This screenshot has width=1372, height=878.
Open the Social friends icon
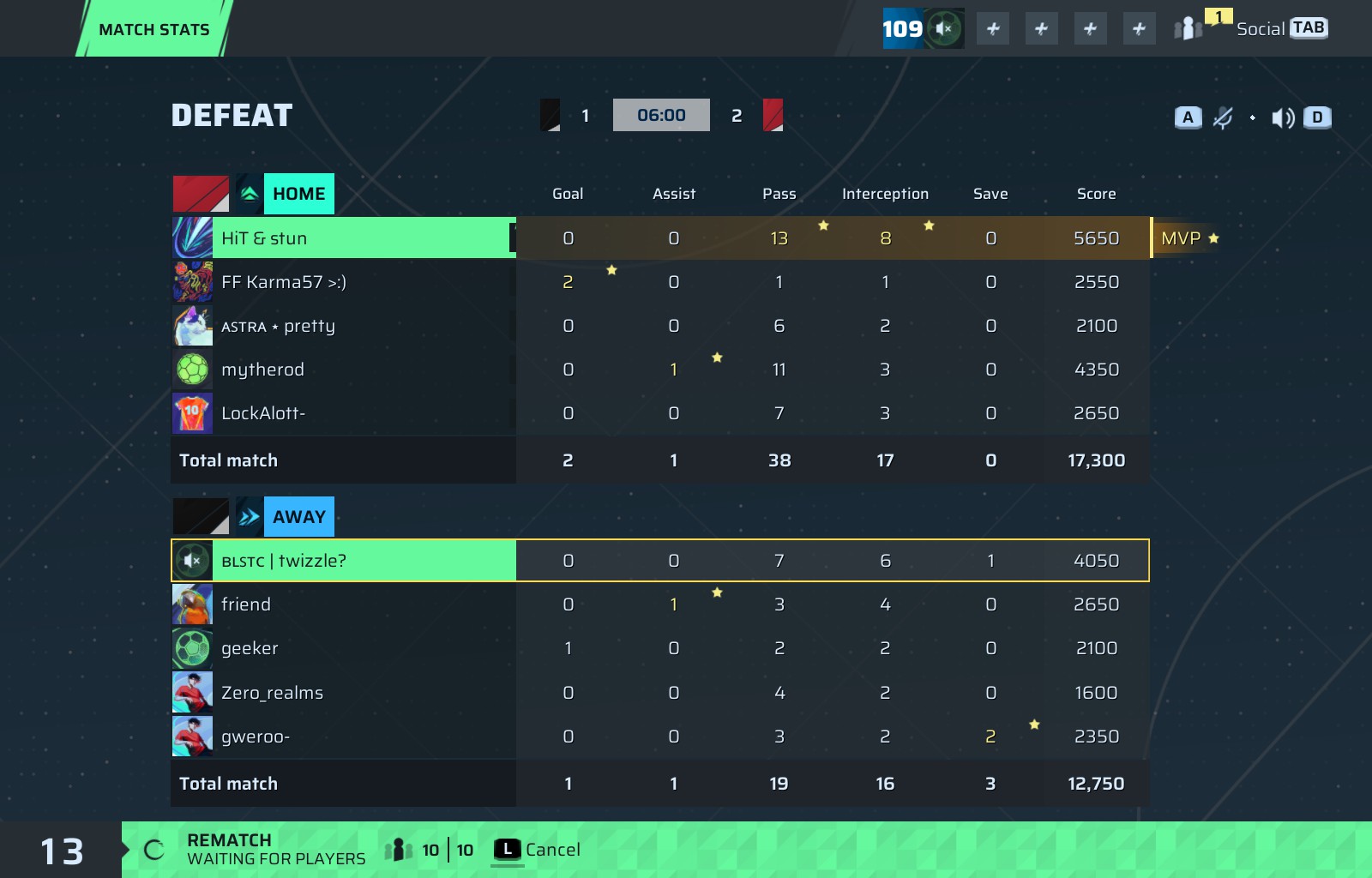[x=1188, y=28]
